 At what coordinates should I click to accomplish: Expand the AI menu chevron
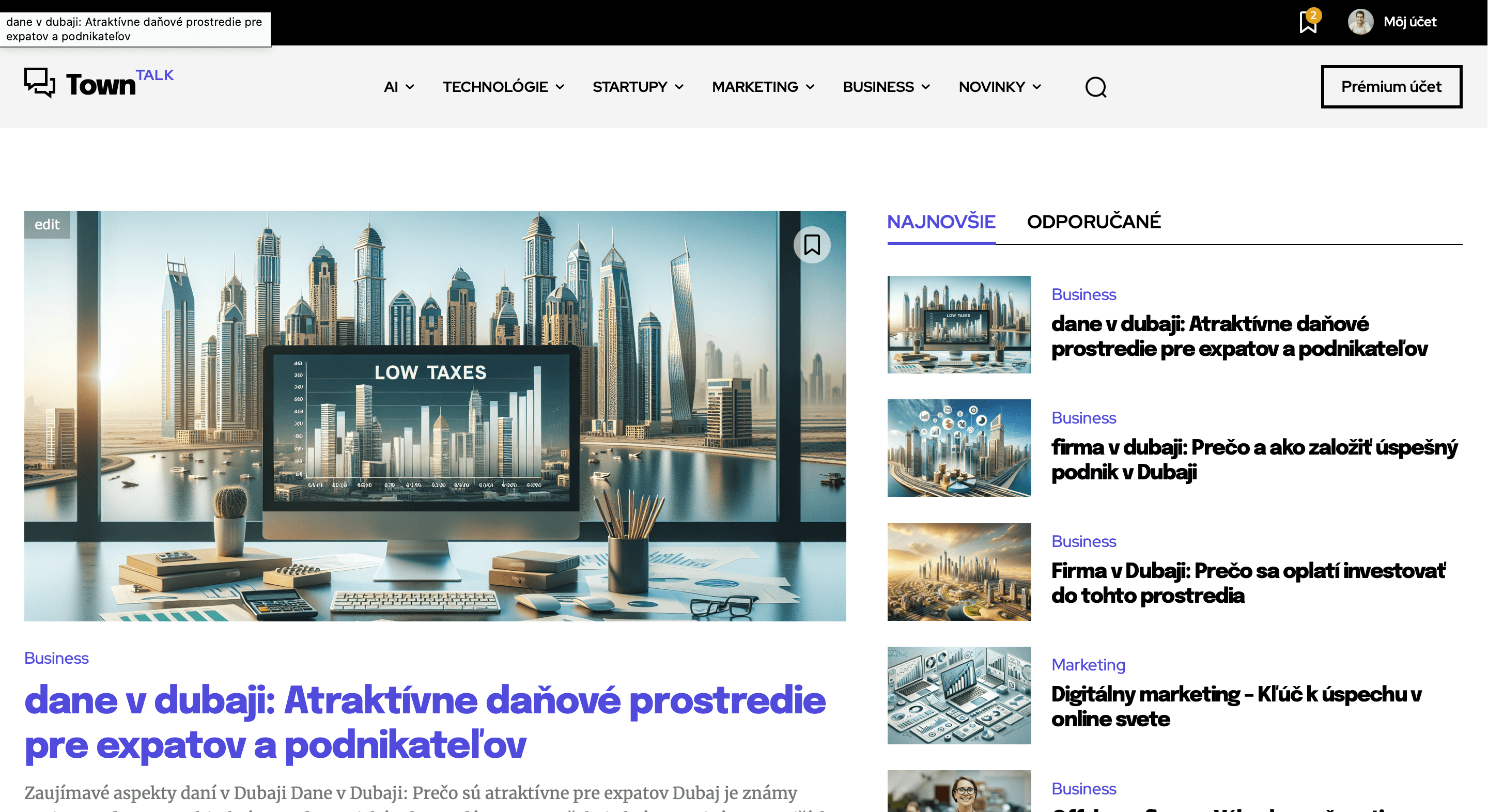point(410,87)
